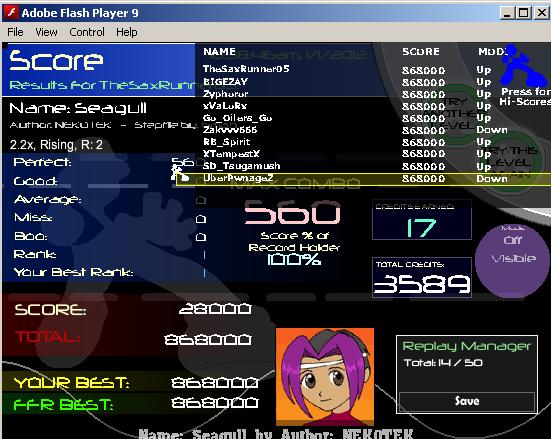Toggle the purple Off Visible circle
The image size is (551, 439).
coord(512,260)
